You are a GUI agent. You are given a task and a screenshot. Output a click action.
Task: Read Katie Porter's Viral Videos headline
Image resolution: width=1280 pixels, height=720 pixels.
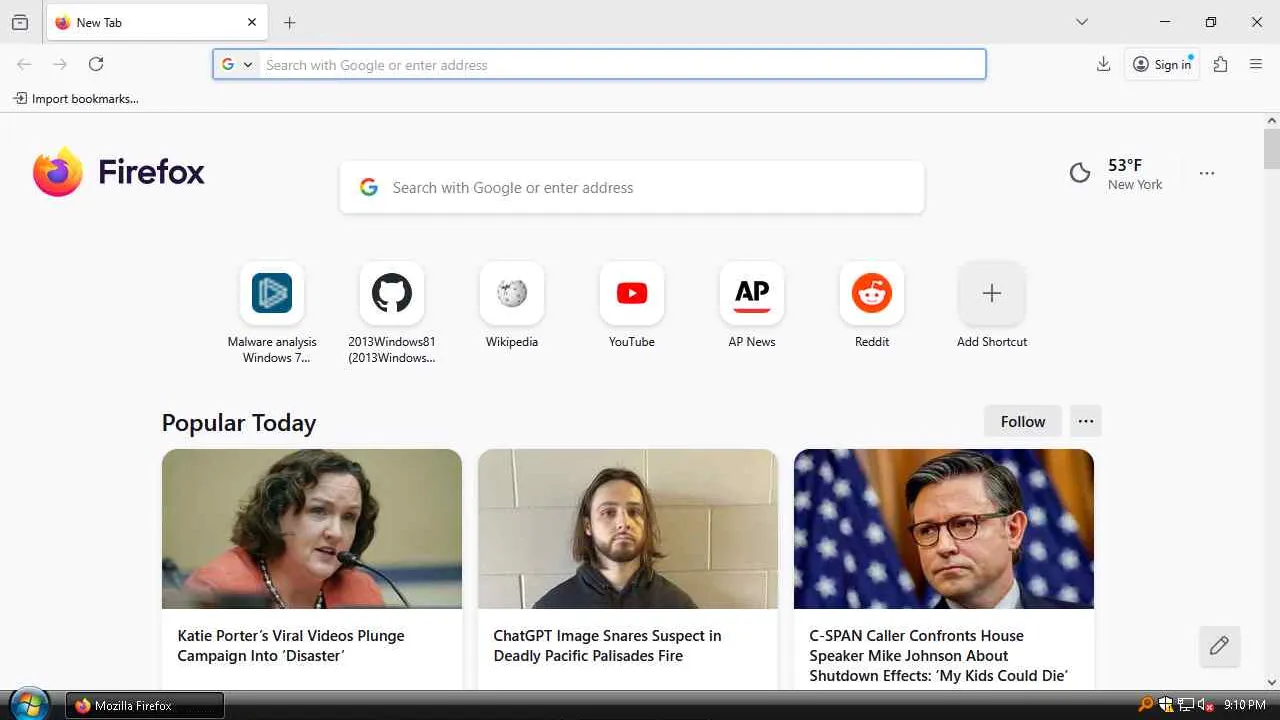[291, 645]
